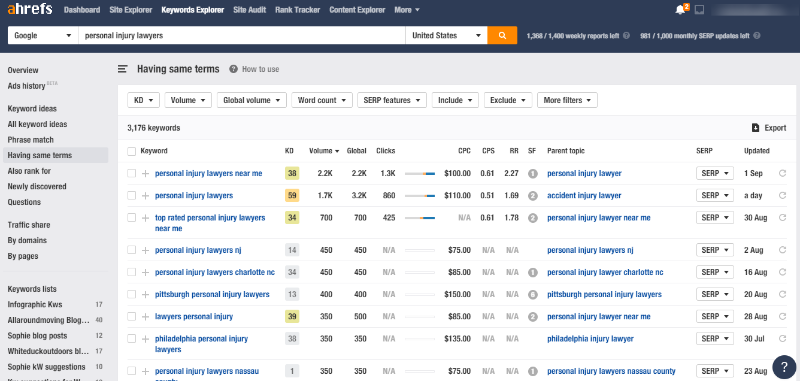Open the United States country dropdown
The width and height of the screenshot is (800, 381).
pyautogui.click(x=446, y=36)
